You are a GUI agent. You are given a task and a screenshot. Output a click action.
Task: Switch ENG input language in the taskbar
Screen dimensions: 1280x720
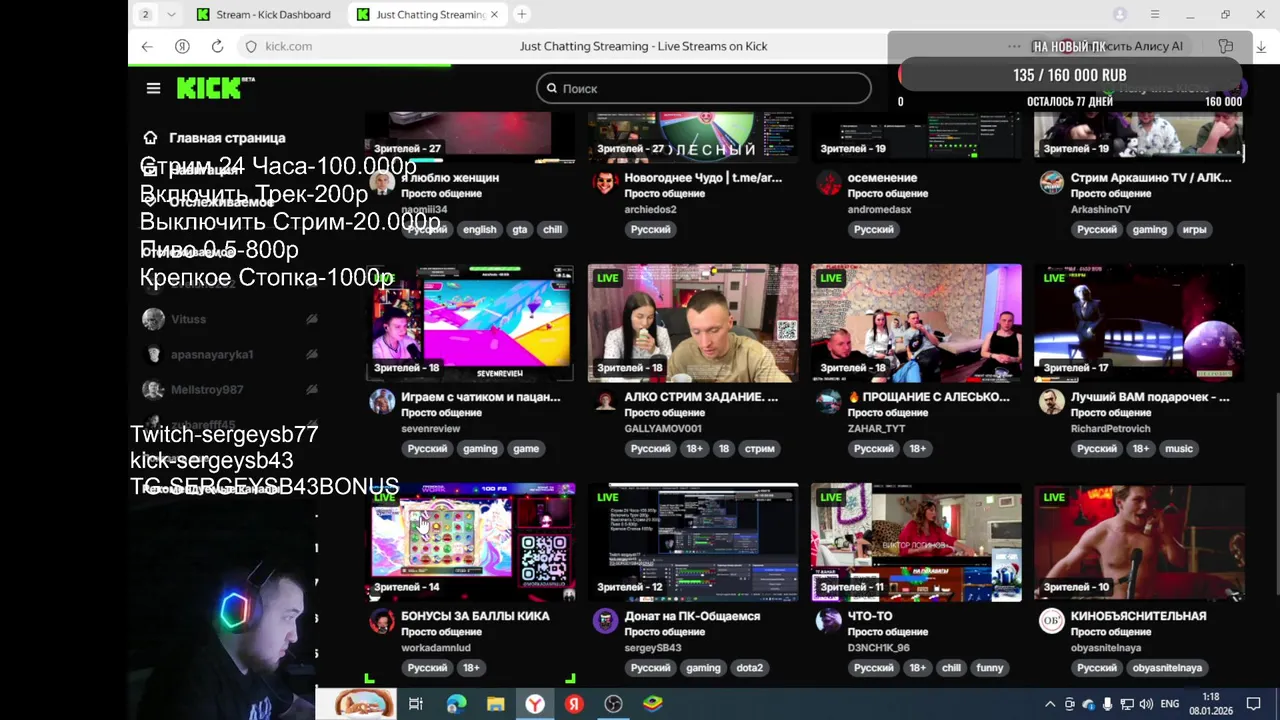(x=1169, y=704)
